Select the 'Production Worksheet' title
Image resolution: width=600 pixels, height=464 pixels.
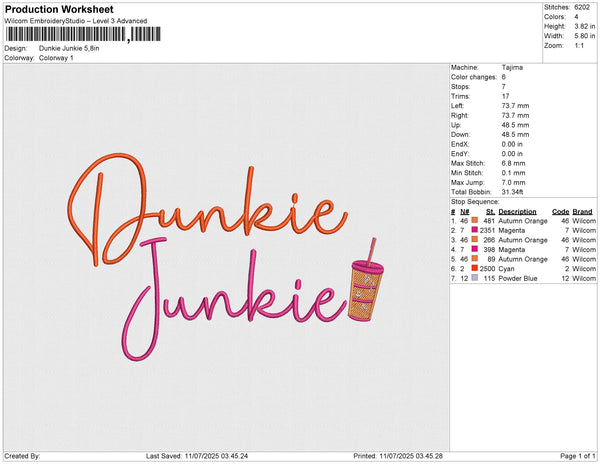tap(59, 9)
